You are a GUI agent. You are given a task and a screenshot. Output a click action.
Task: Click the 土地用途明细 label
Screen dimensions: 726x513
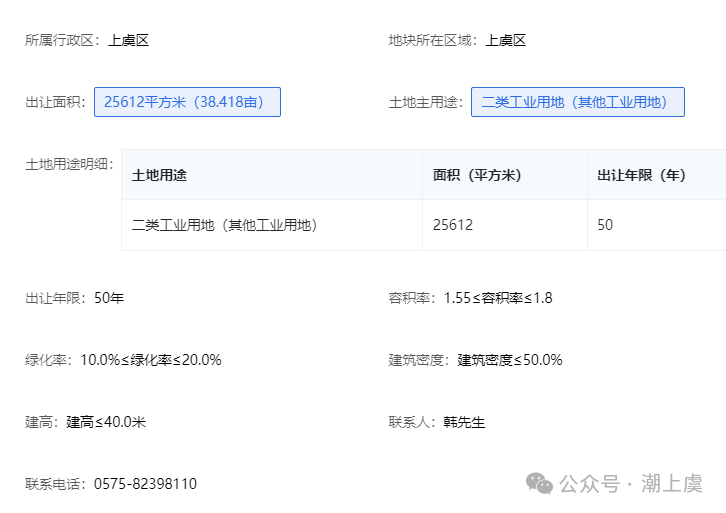[x=69, y=164]
